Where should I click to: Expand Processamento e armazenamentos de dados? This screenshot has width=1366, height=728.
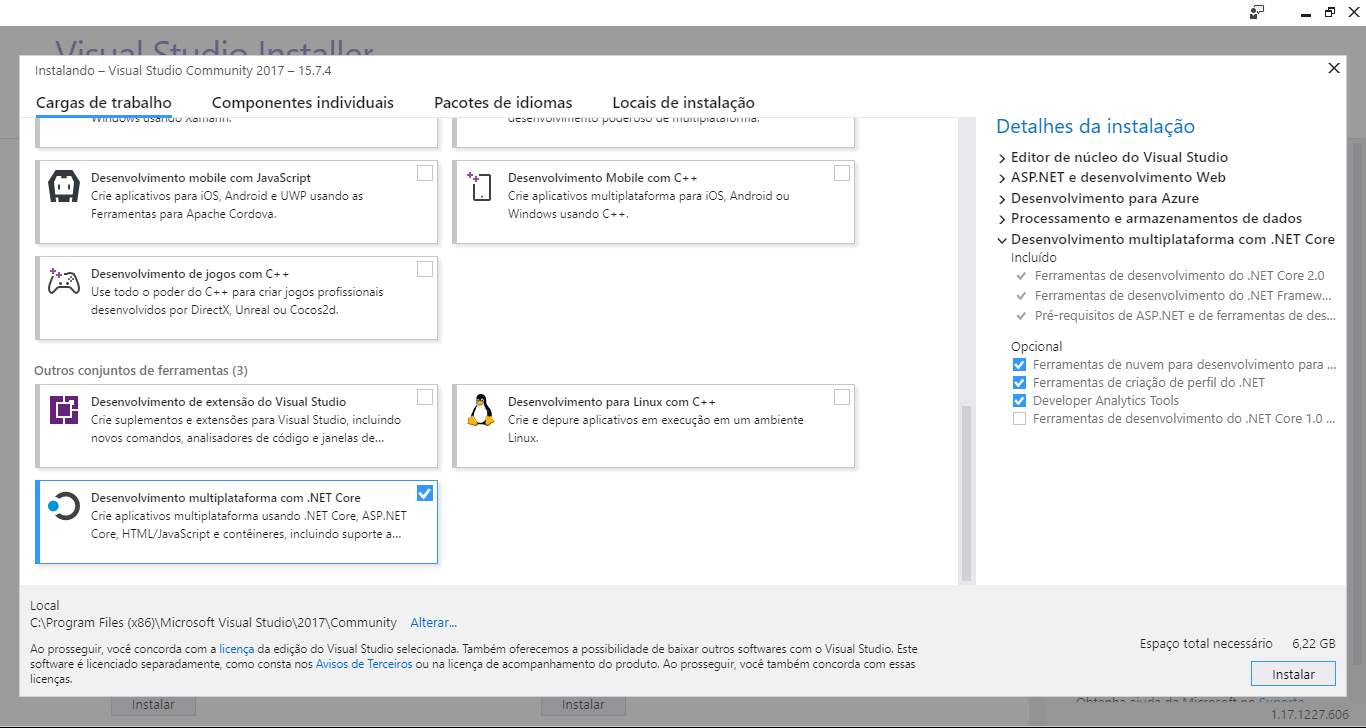point(1003,219)
